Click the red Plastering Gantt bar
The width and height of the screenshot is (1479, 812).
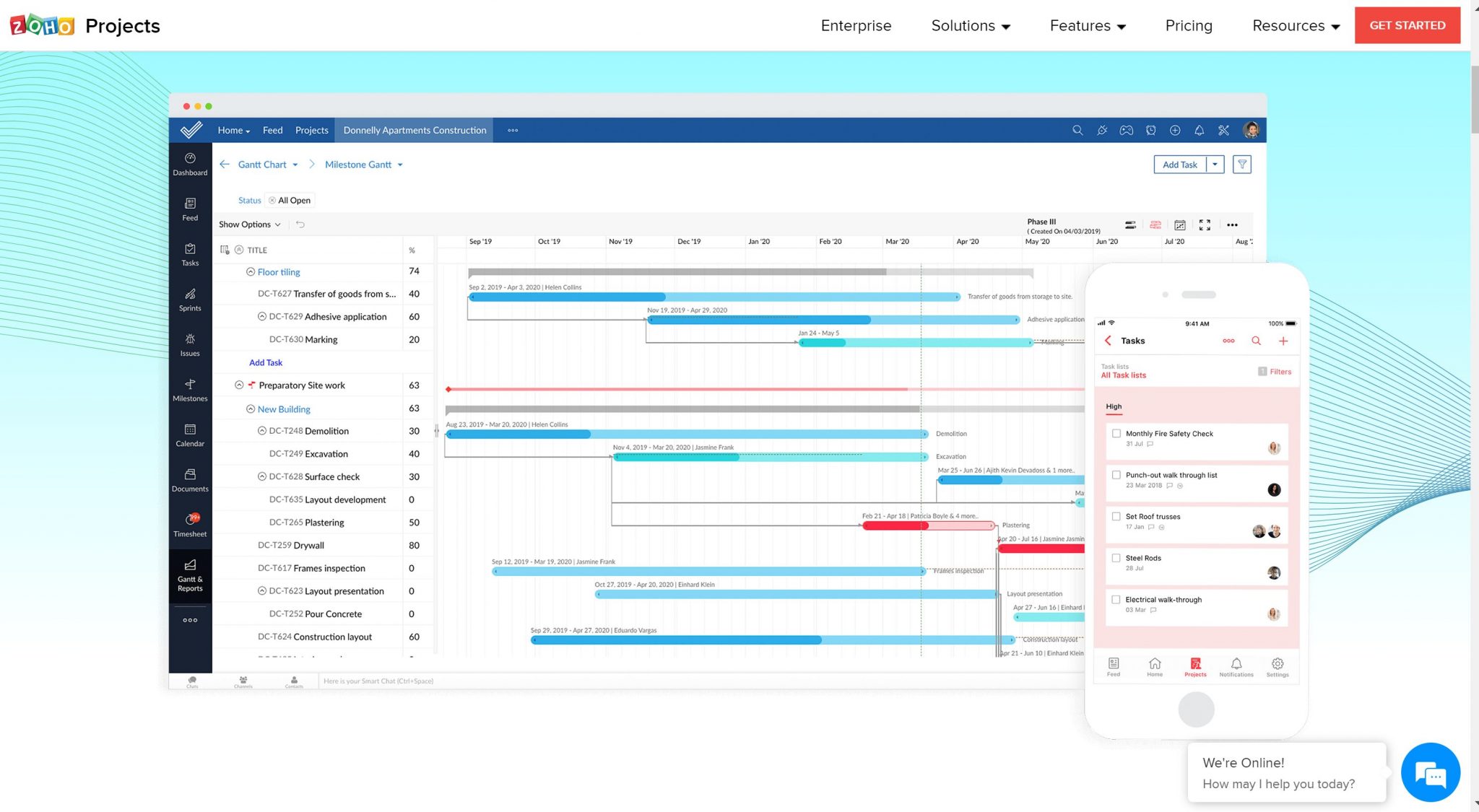(x=928, y=526)
